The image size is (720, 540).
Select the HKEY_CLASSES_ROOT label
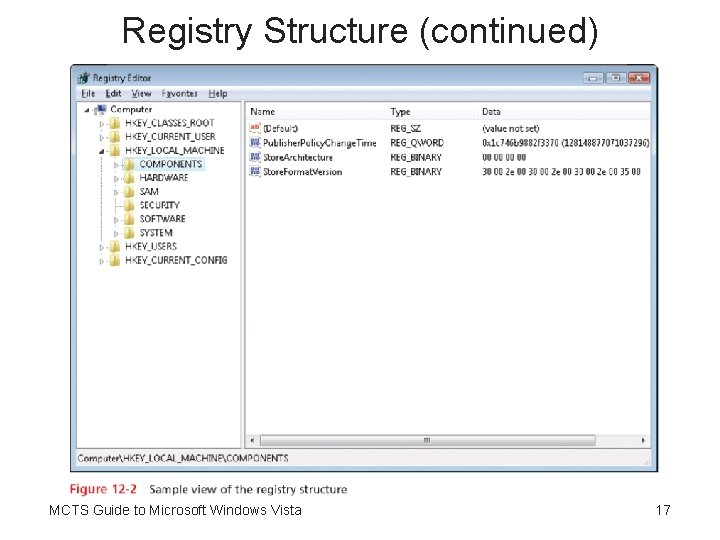pos(169,123)
